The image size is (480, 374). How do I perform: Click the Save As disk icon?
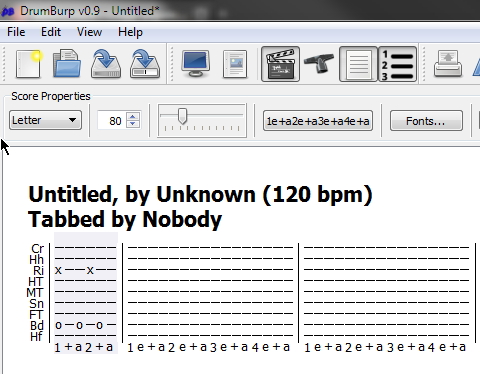point(145,64)
